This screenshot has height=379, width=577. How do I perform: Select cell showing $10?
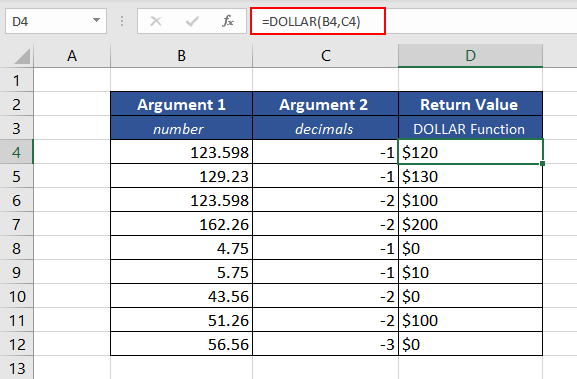click(x=470, y=272)
